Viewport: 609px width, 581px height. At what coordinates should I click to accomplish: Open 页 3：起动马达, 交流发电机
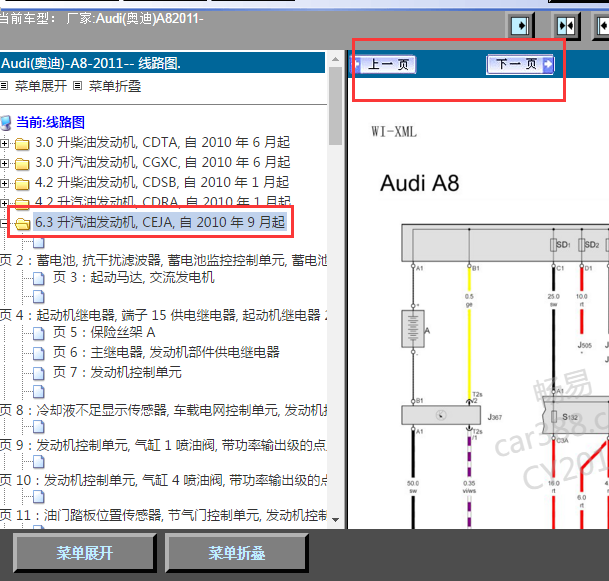[x=133, y=277]
